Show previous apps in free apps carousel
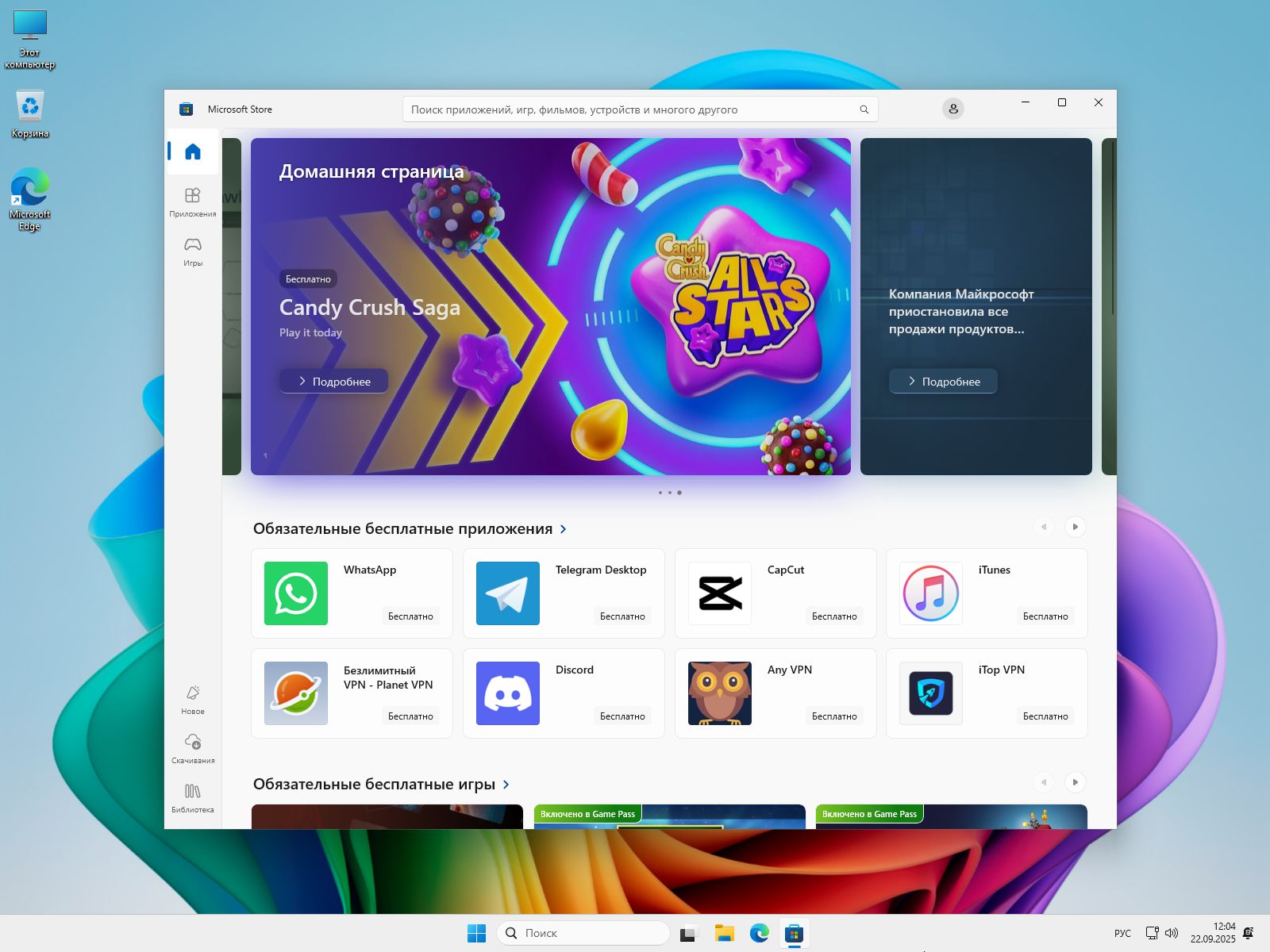Viewport: 1270px width, 952px height. [1044, 527]
